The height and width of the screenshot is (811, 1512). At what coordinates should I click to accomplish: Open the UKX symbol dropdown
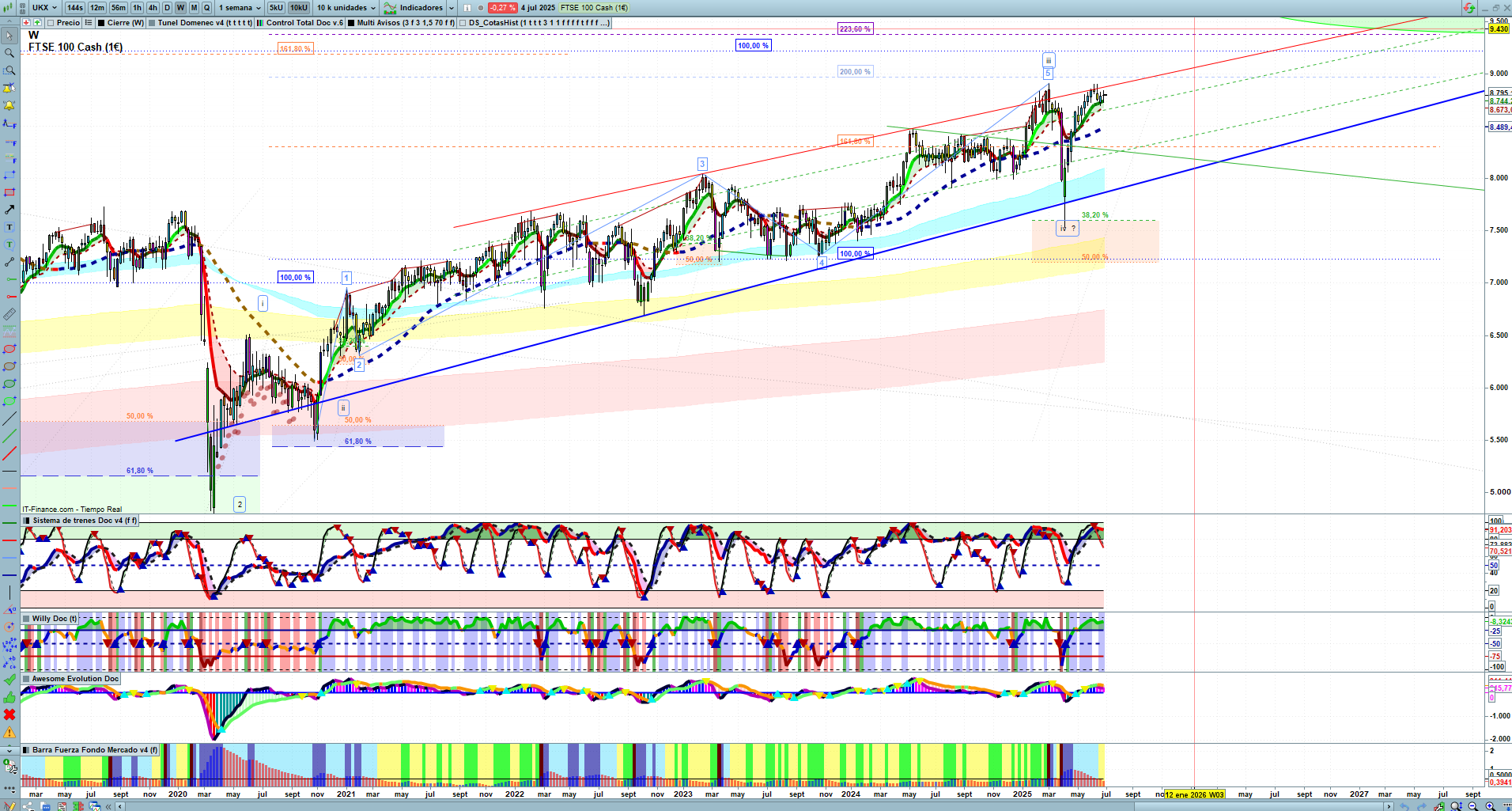[44, 8]
